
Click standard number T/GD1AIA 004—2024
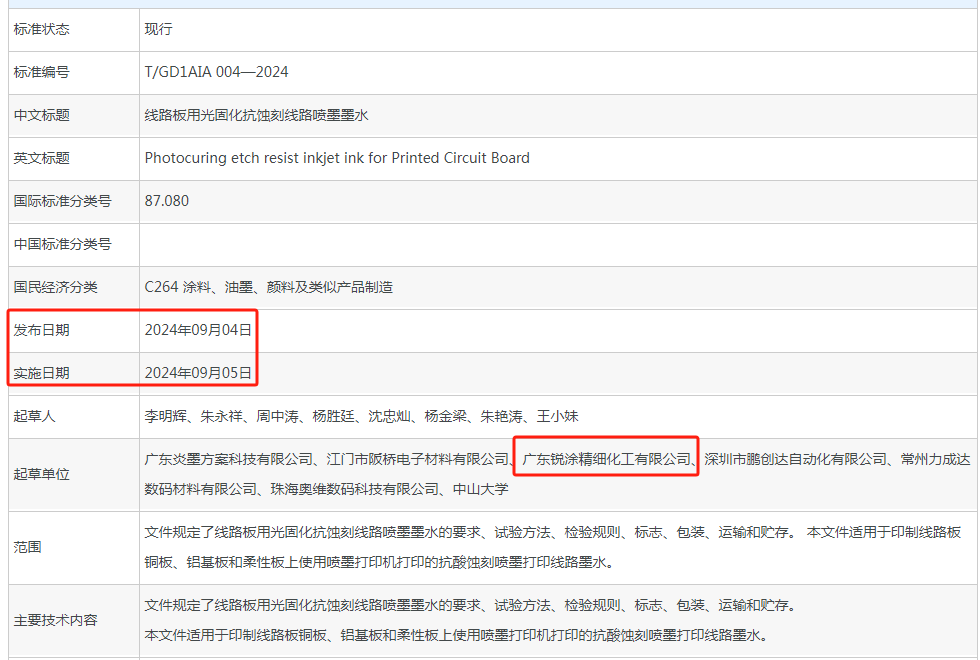tap(216, 72)
